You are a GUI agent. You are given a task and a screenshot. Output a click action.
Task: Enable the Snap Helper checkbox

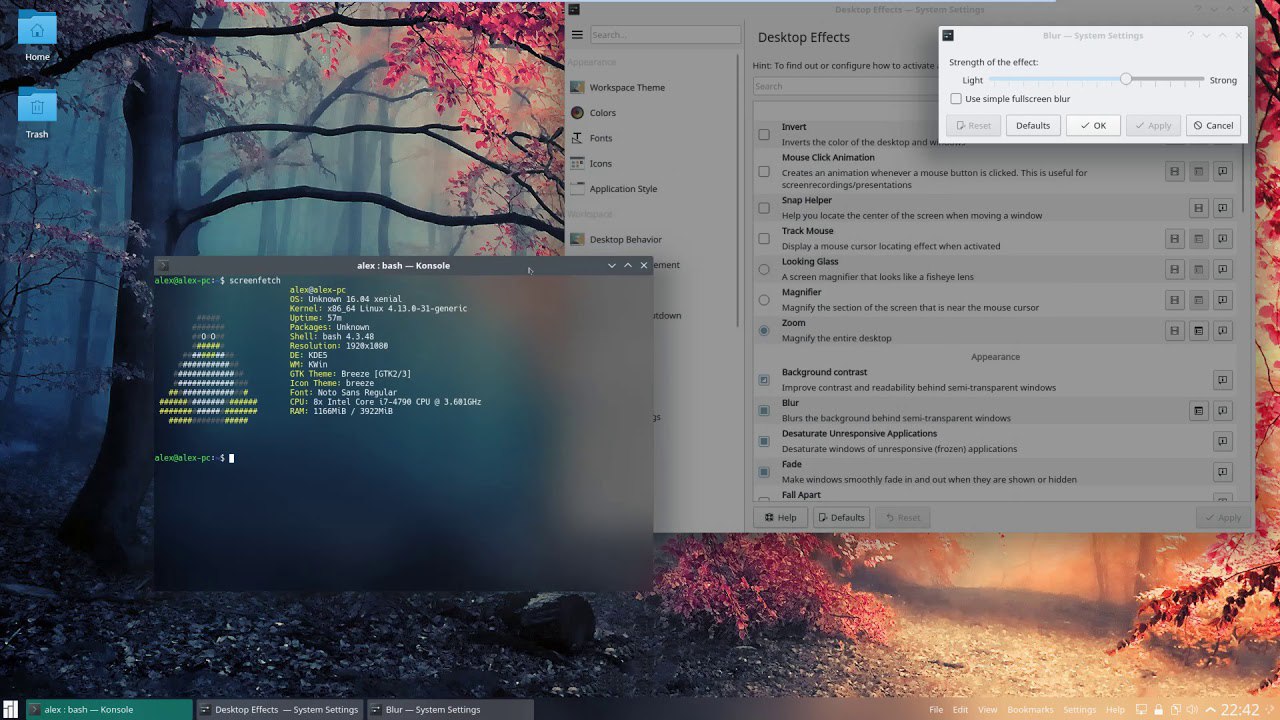pyautogui.click(x=764, y=208)
